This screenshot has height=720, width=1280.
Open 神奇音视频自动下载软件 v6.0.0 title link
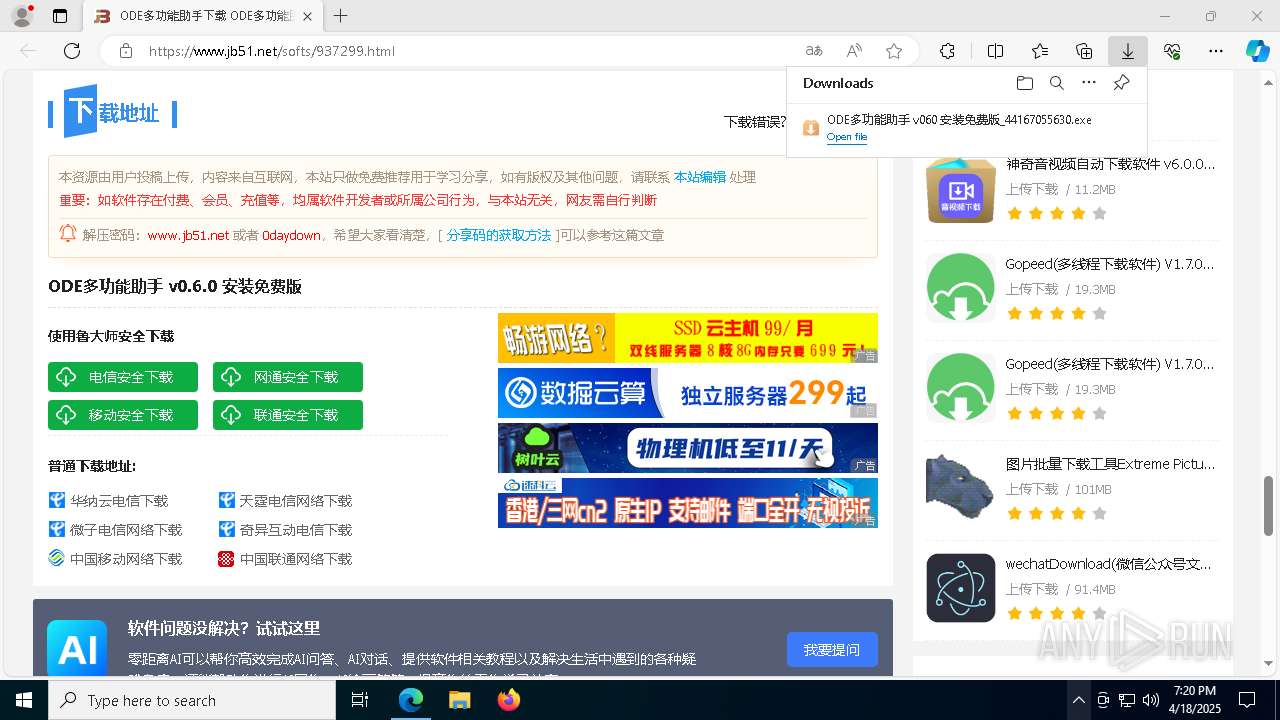pos(1110,164)
